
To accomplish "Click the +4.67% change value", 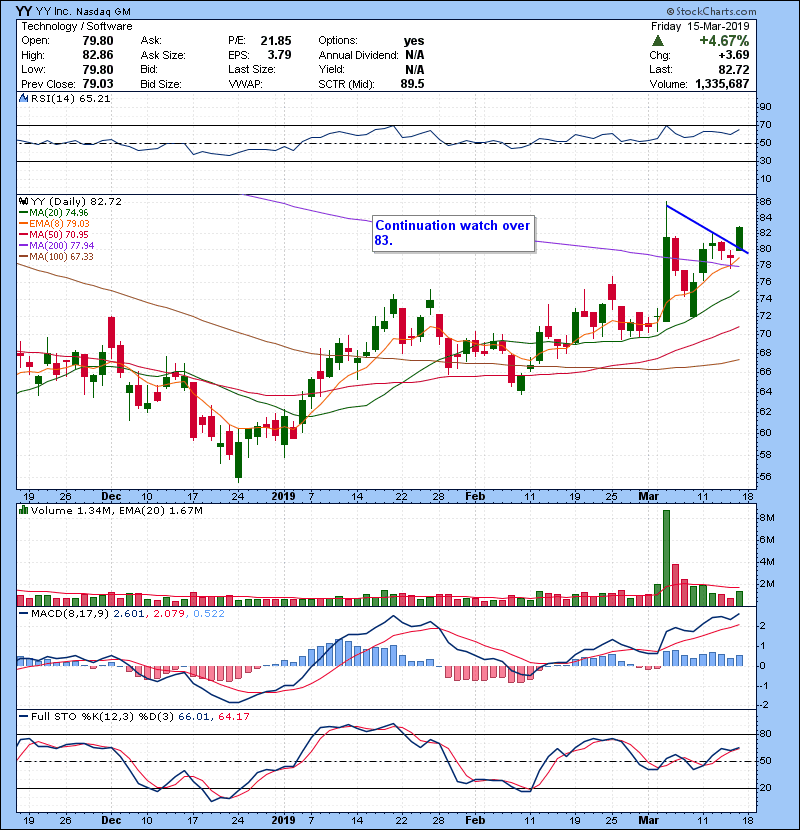I will [x=724, y=41].
